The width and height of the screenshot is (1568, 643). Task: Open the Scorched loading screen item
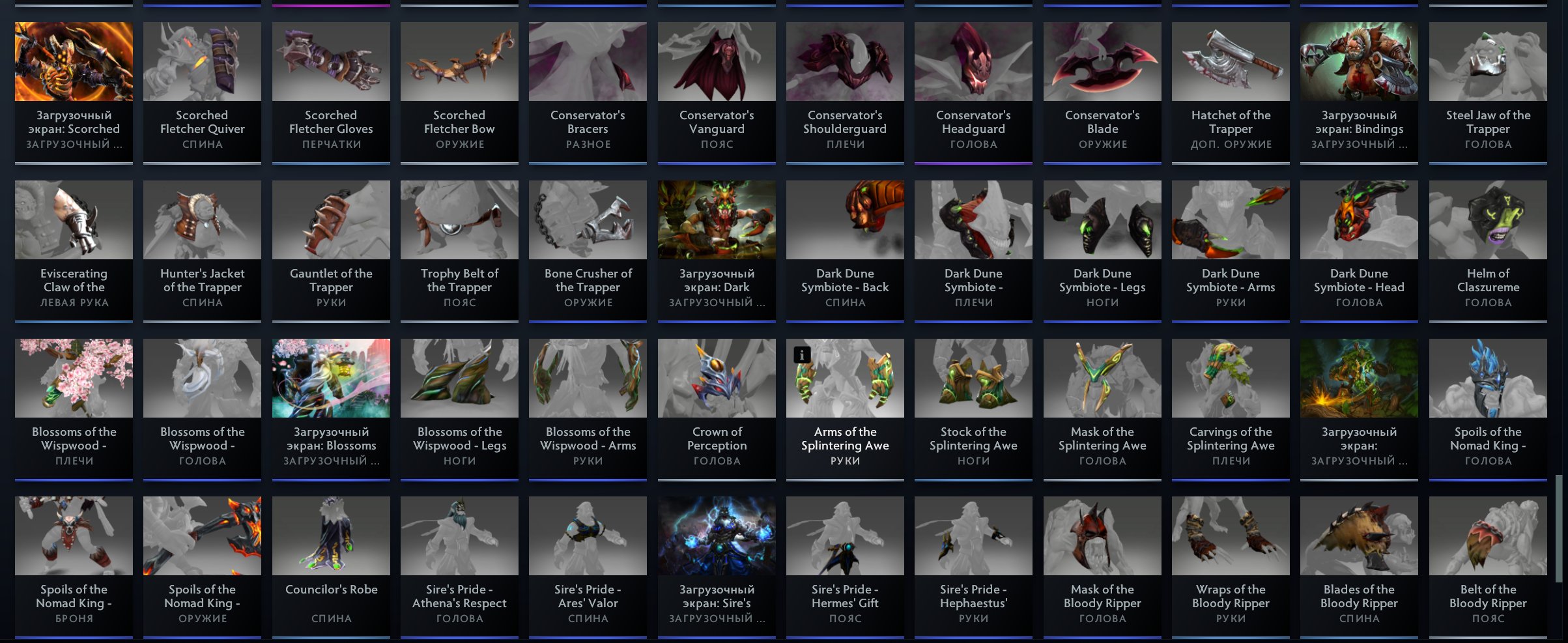coord(74,93)
